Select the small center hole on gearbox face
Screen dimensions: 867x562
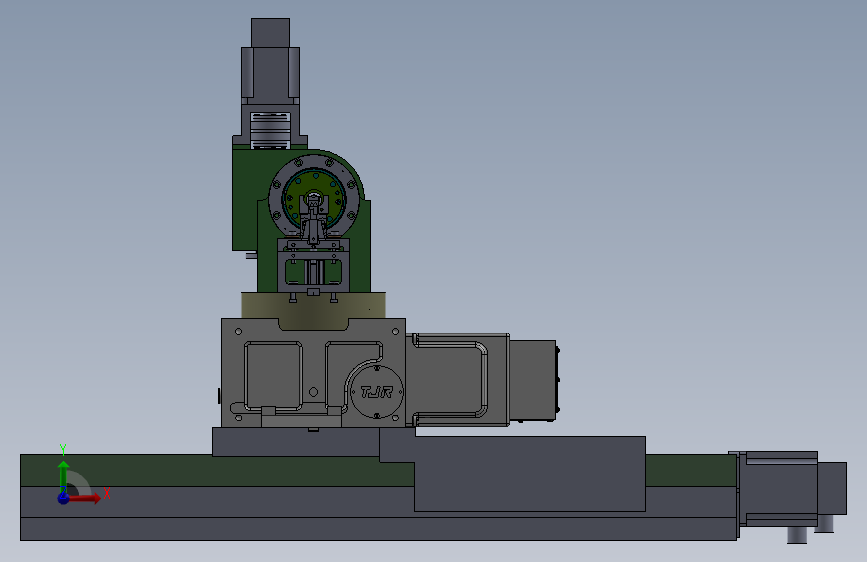click(x=314, y=392)
